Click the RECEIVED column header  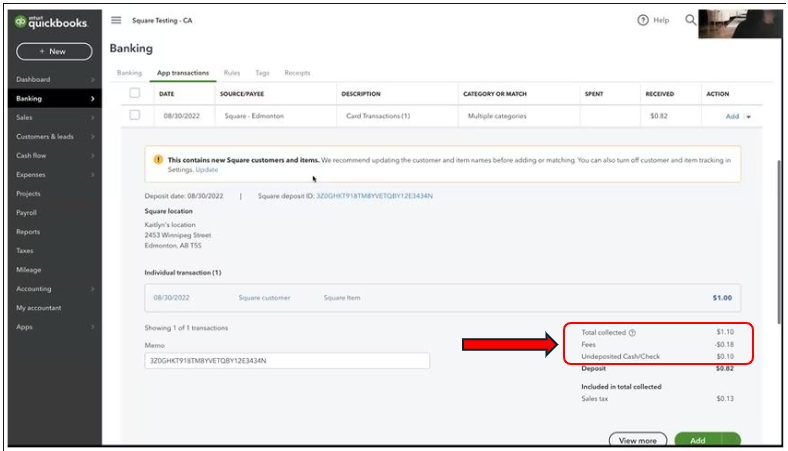pos(659,94)
